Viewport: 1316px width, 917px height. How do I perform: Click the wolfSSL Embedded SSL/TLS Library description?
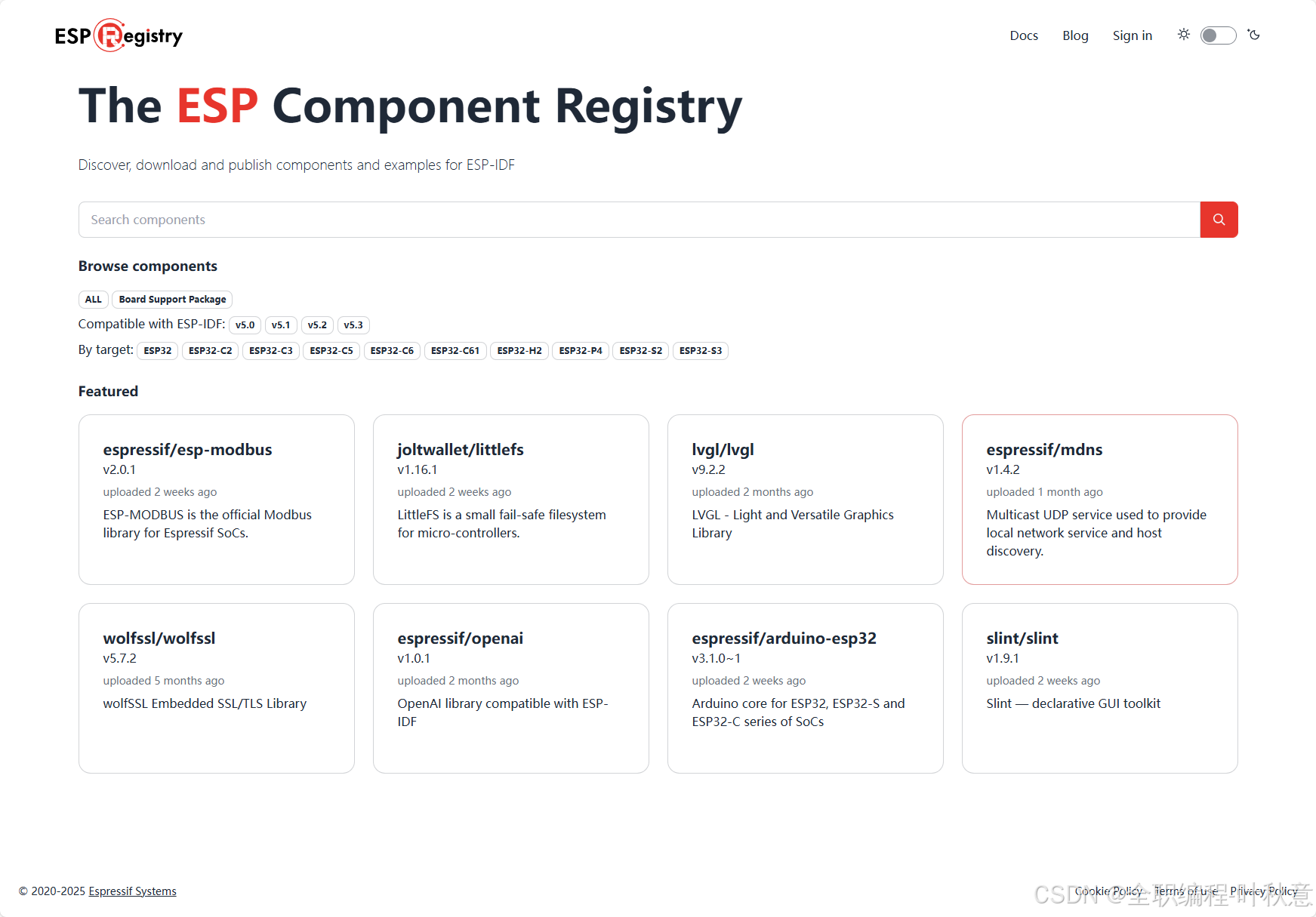click(205, 703)
